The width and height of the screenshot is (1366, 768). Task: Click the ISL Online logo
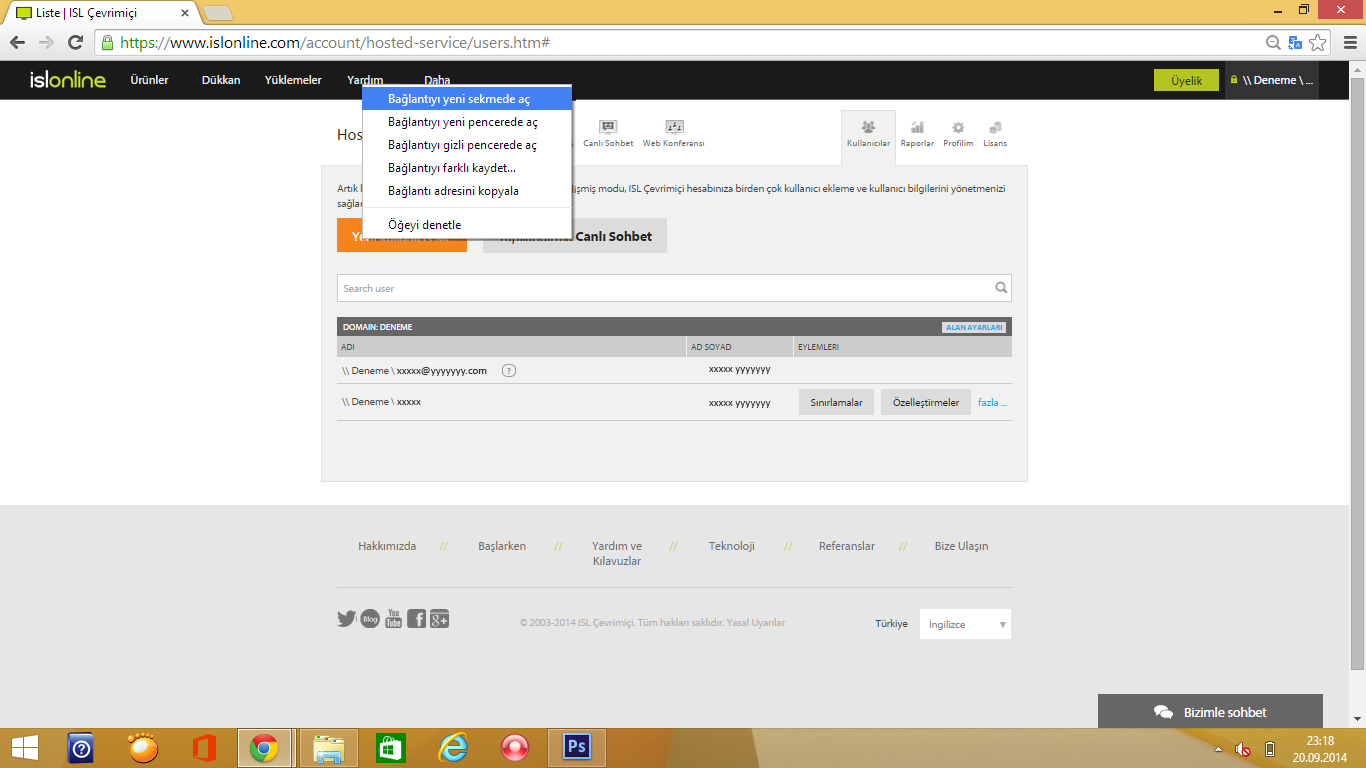[67, 80]
